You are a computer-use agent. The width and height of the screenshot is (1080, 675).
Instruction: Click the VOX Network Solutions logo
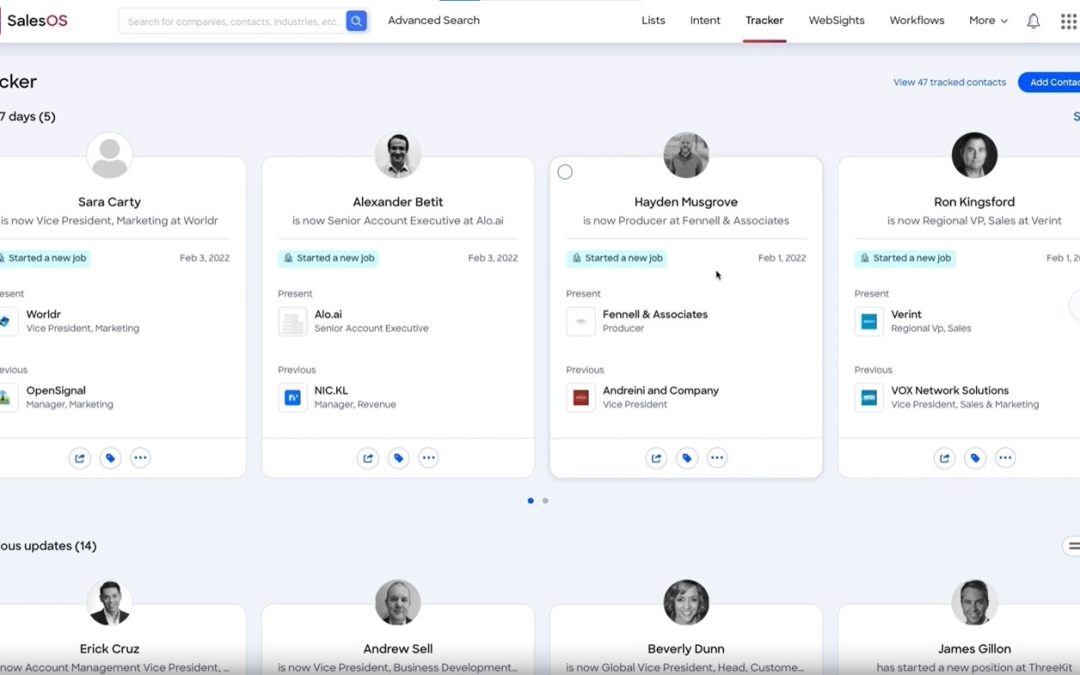(869, 397)
